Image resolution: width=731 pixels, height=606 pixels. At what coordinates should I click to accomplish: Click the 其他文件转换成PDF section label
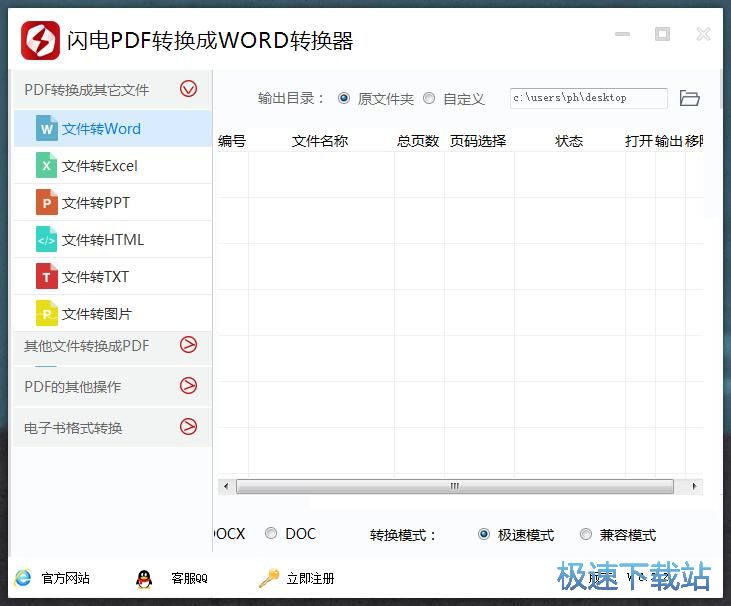tap(87, 345)
